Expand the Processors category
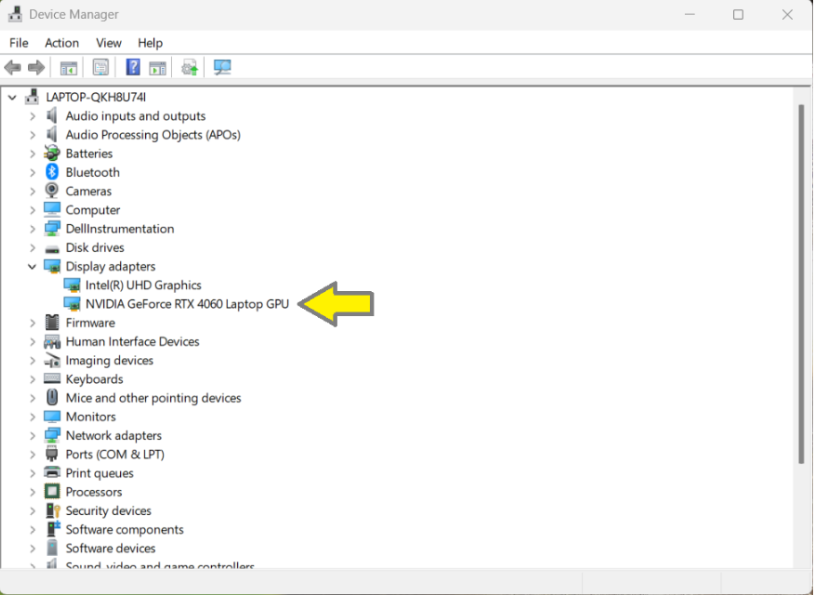This screenshot has width=815, height=598. [32, 492]
